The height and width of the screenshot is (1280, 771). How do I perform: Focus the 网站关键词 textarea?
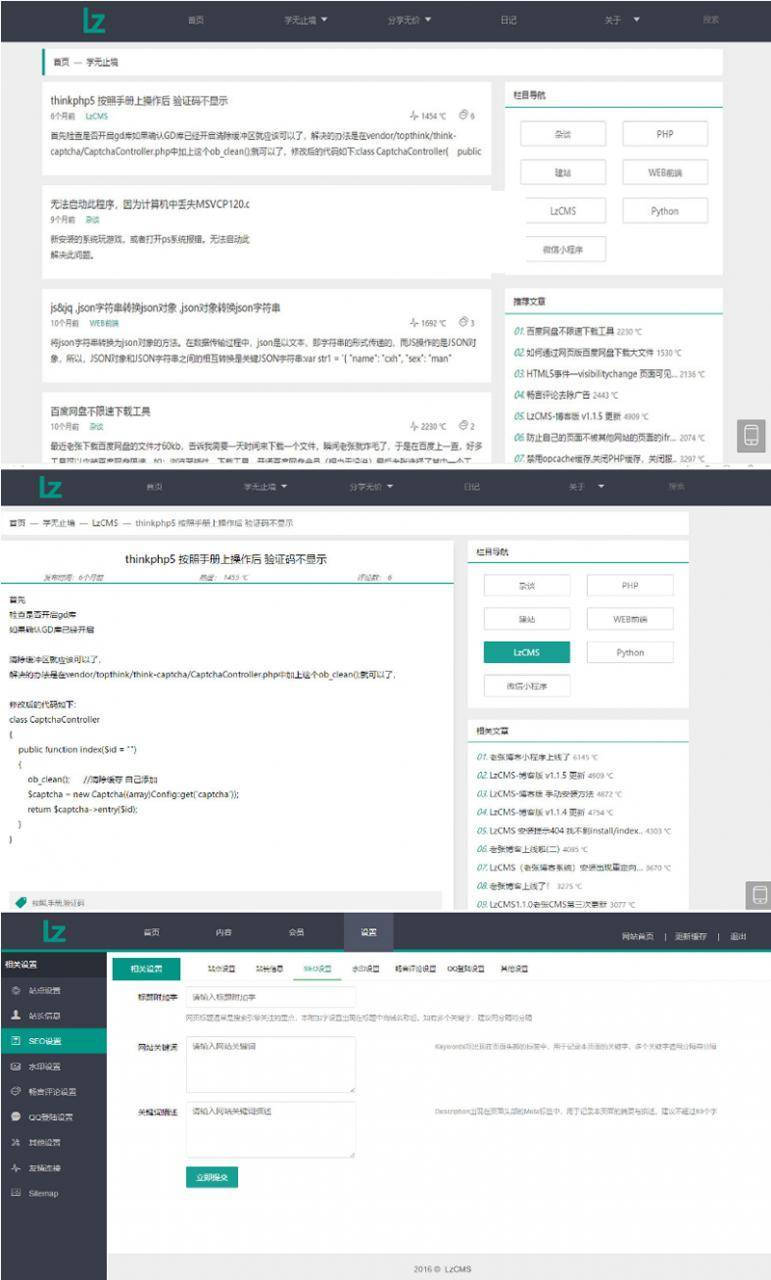click(270, 1065)
